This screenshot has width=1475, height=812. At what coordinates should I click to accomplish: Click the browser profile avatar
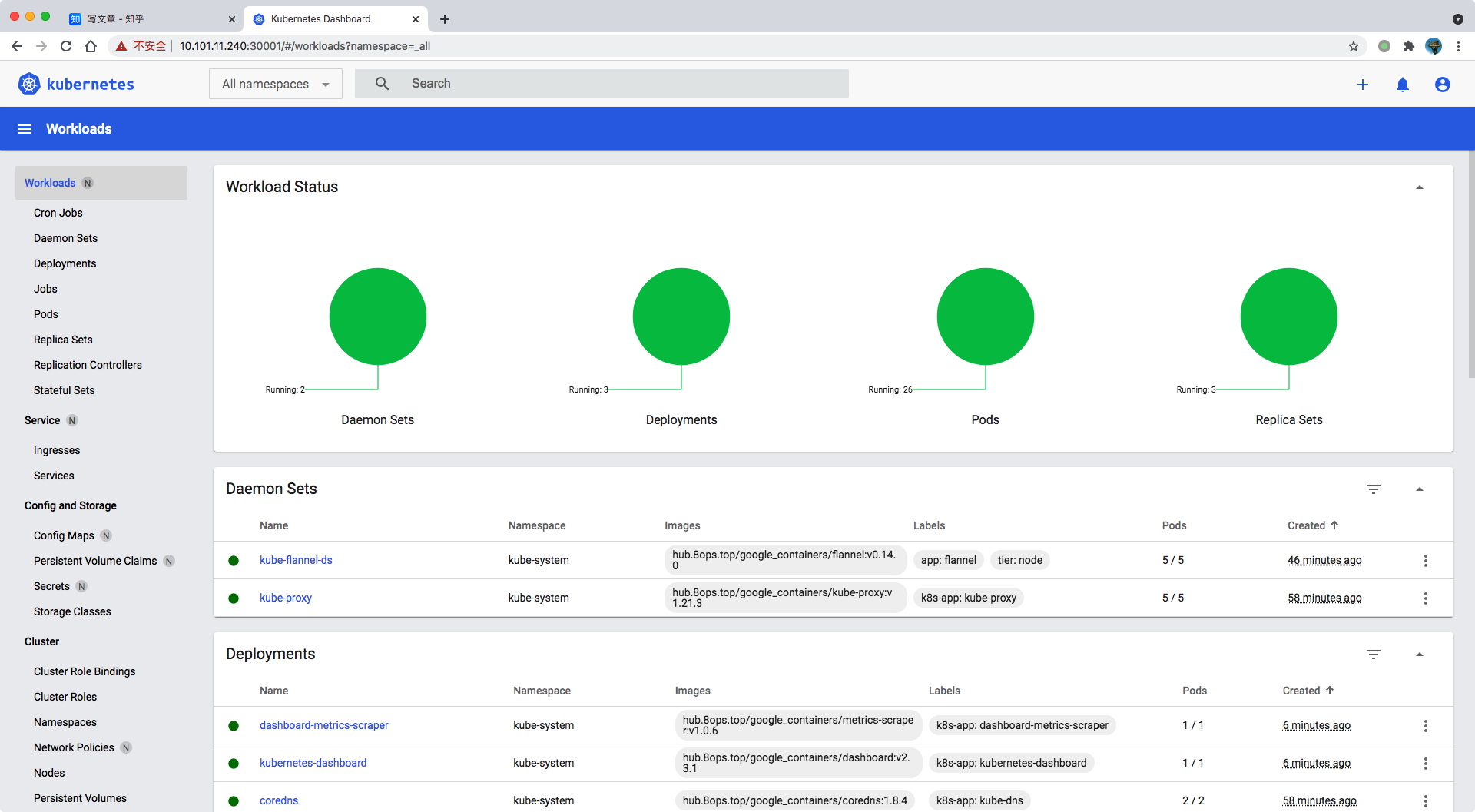pyautogui.click(x=1434, y=46)
